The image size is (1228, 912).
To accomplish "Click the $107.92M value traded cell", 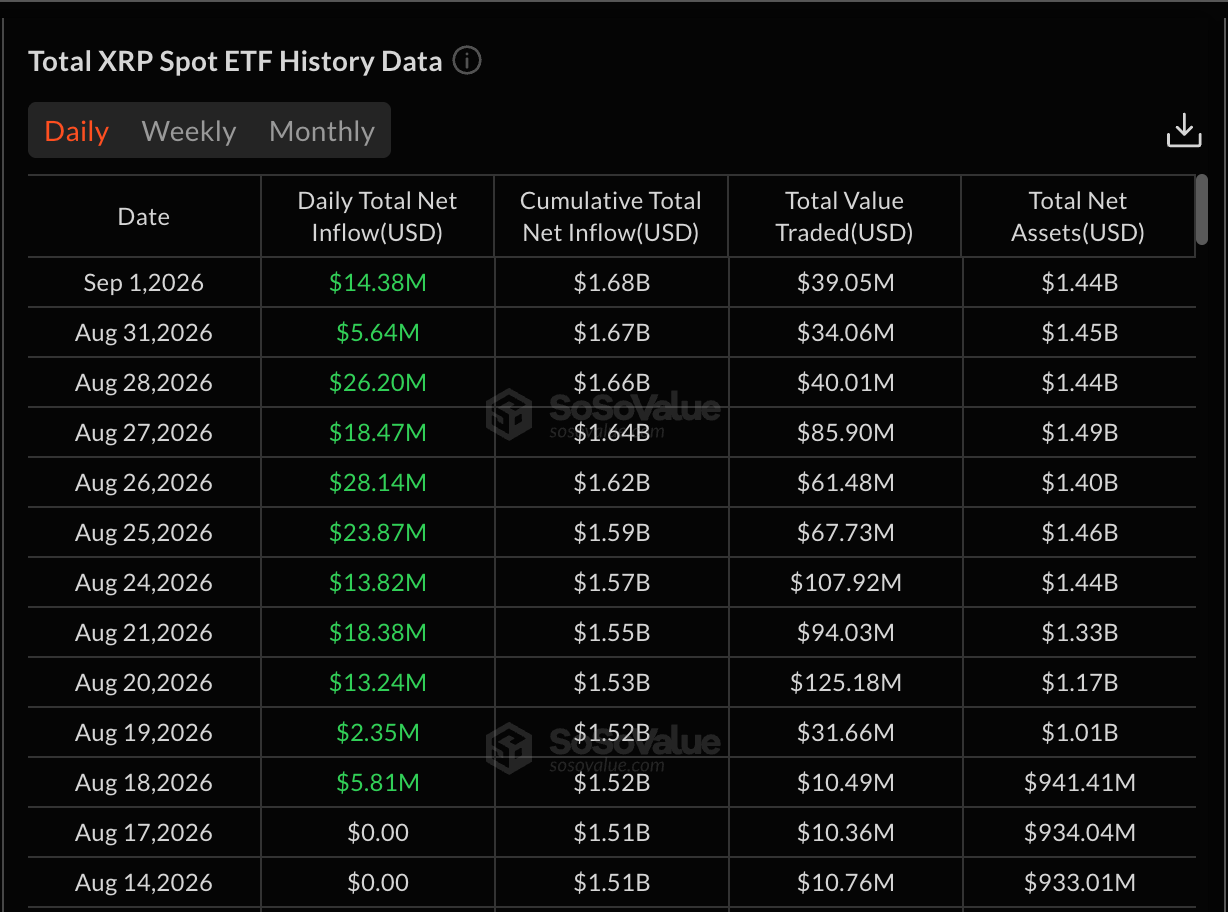I will coord(846,583).
